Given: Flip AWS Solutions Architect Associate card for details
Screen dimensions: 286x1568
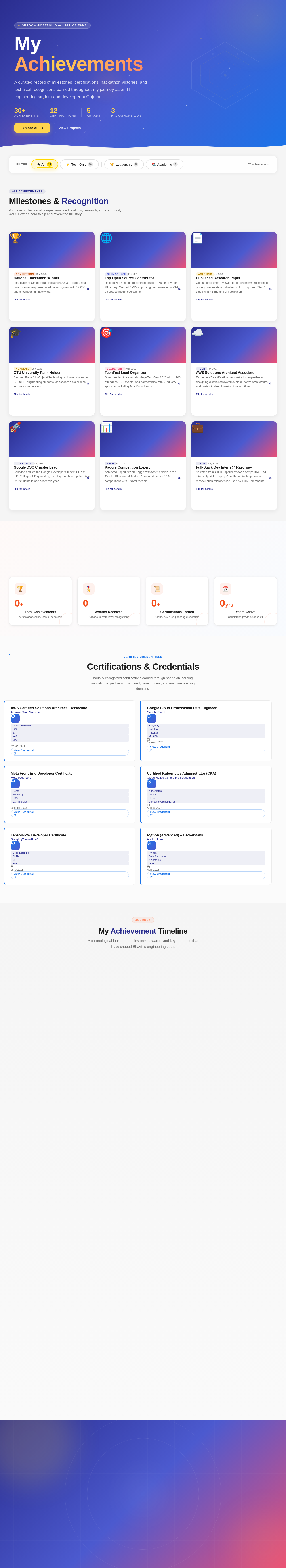Looking at the screenshot, I should (x=204, y=394).
